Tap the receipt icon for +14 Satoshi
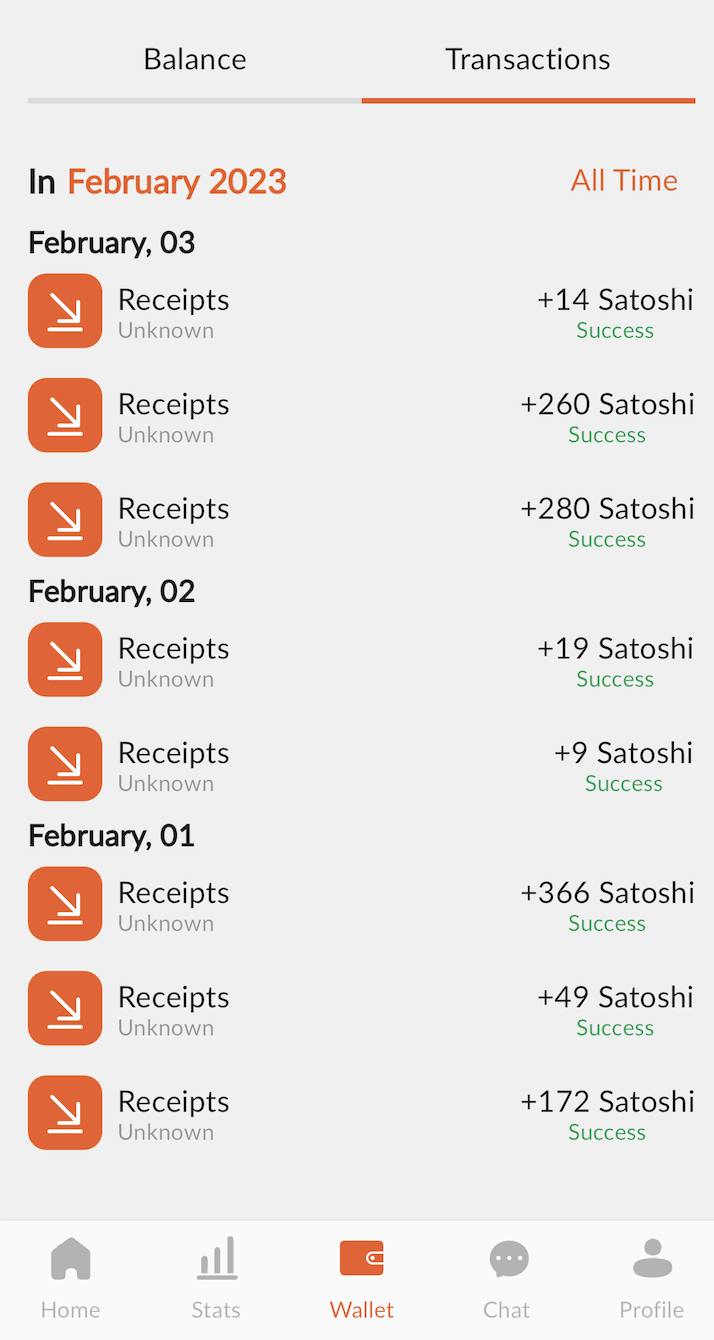This screenshot has width=714, height=1340. pyautogui.click(x=65, y=311)
